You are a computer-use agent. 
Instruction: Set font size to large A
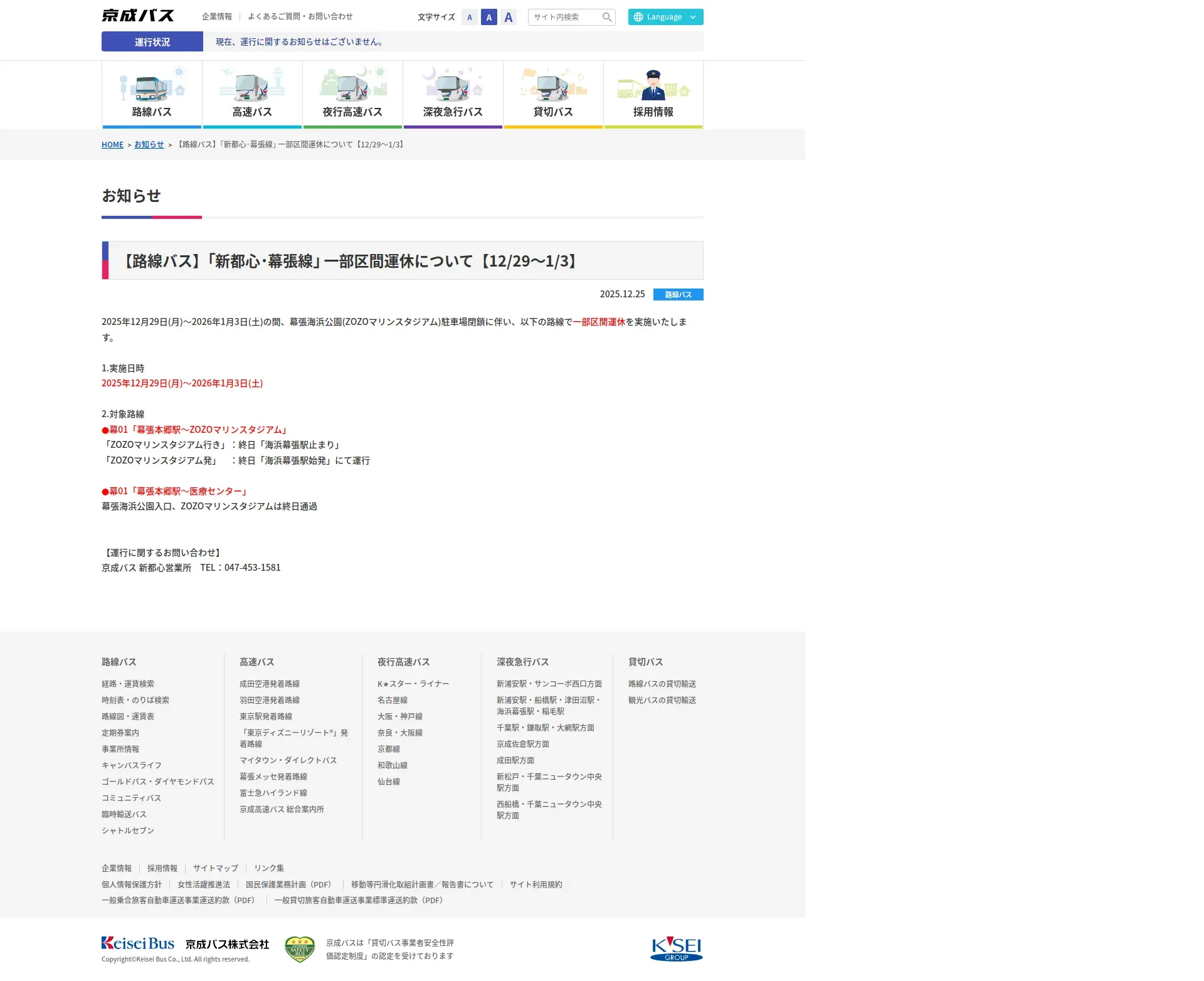[x=509, y=18]
